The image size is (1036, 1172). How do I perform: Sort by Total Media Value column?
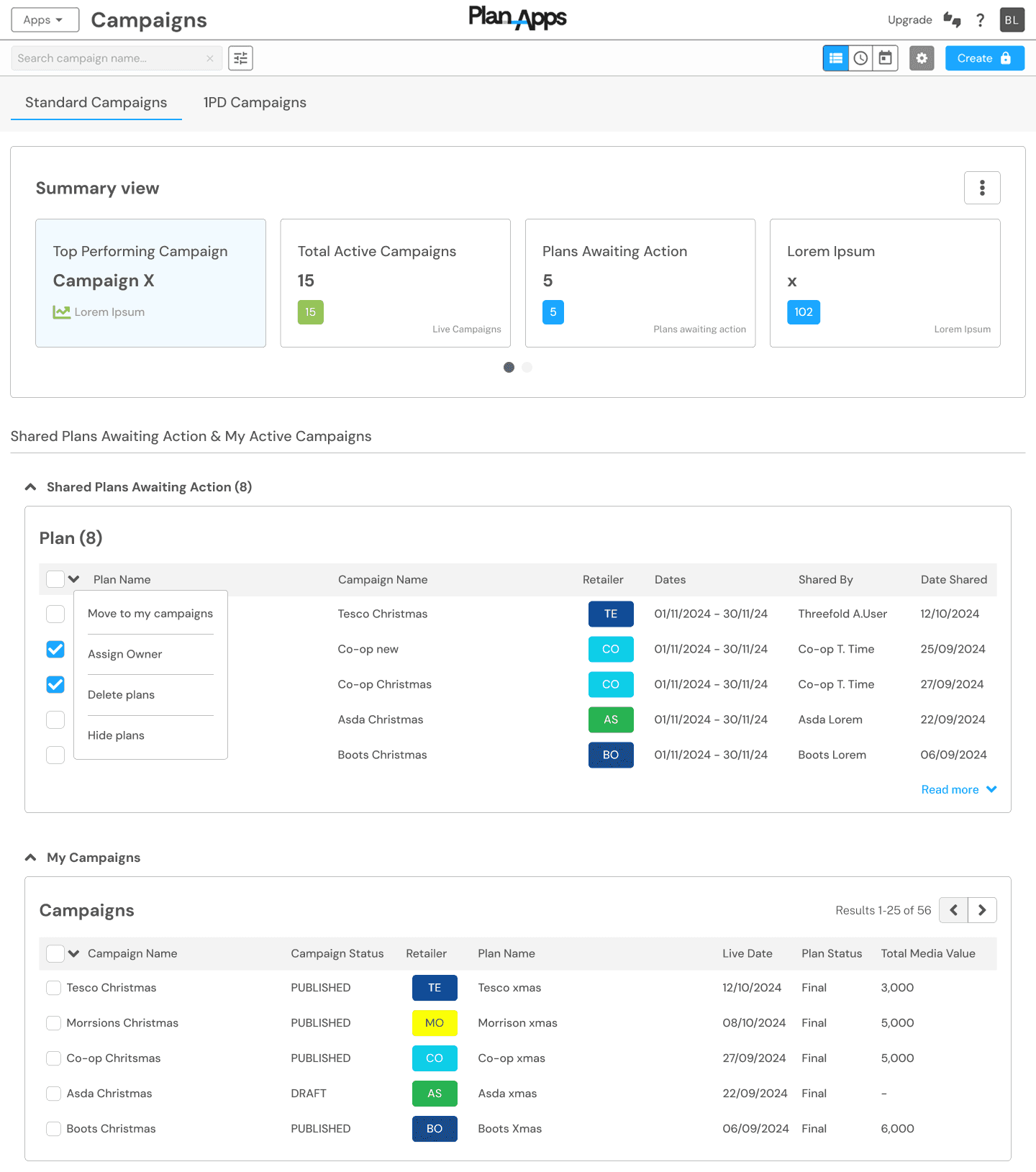tap(928, 953)
